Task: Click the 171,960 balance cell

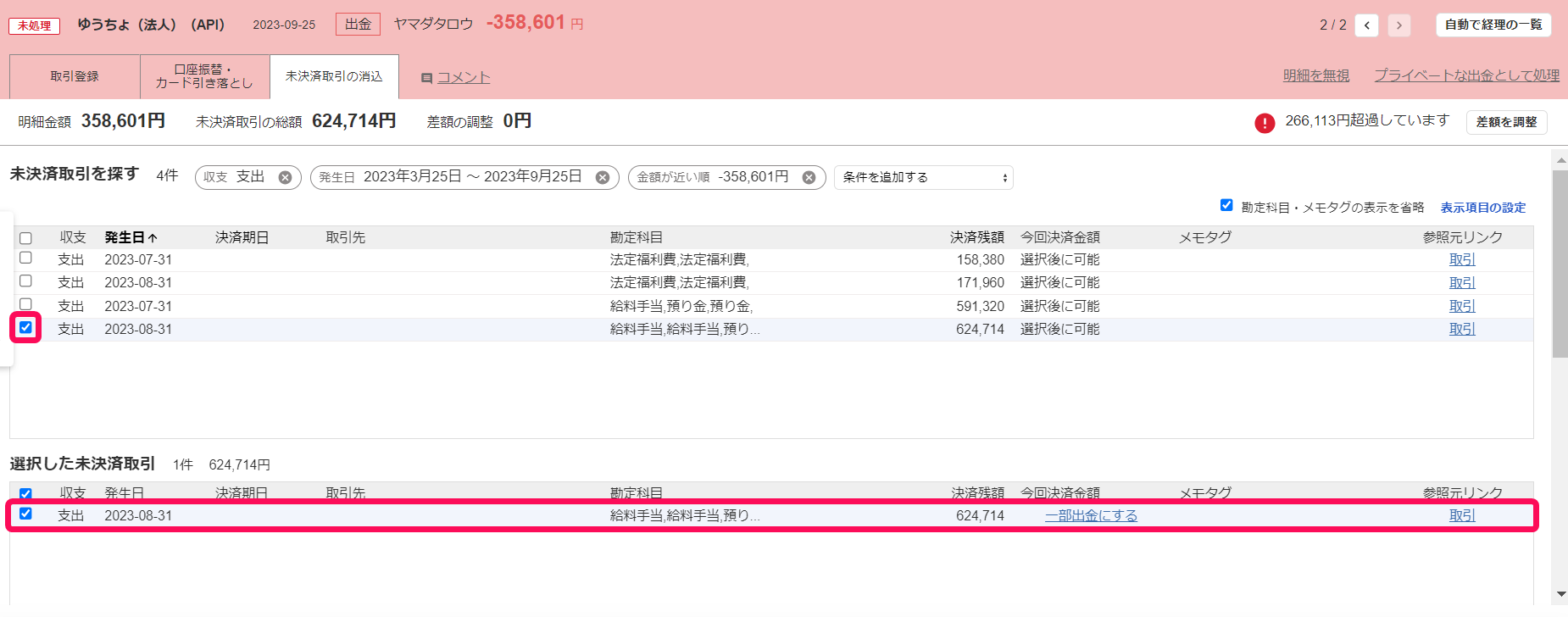Action: [x=980, y=283]
